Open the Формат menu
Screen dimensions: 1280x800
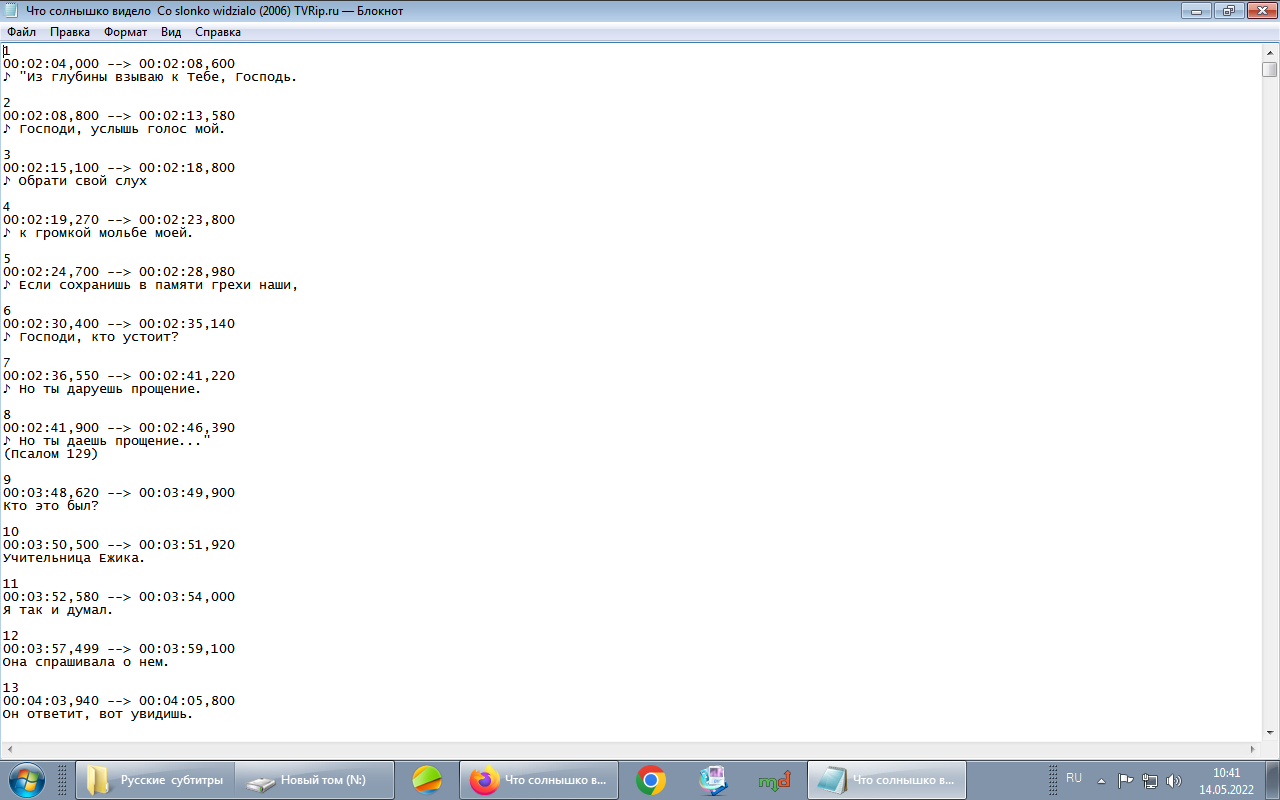pos(125,32)
